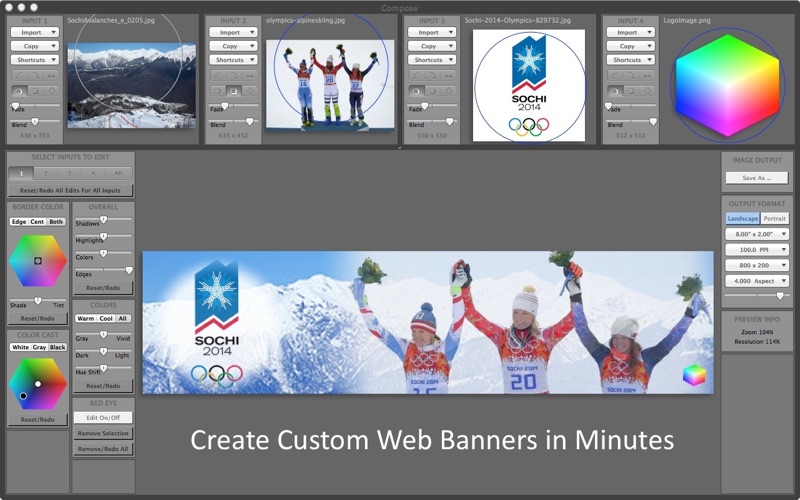Viewport: 800px width, 500px height.
Task: Select All inputs tab for editing
Action: tap(118, 173)
